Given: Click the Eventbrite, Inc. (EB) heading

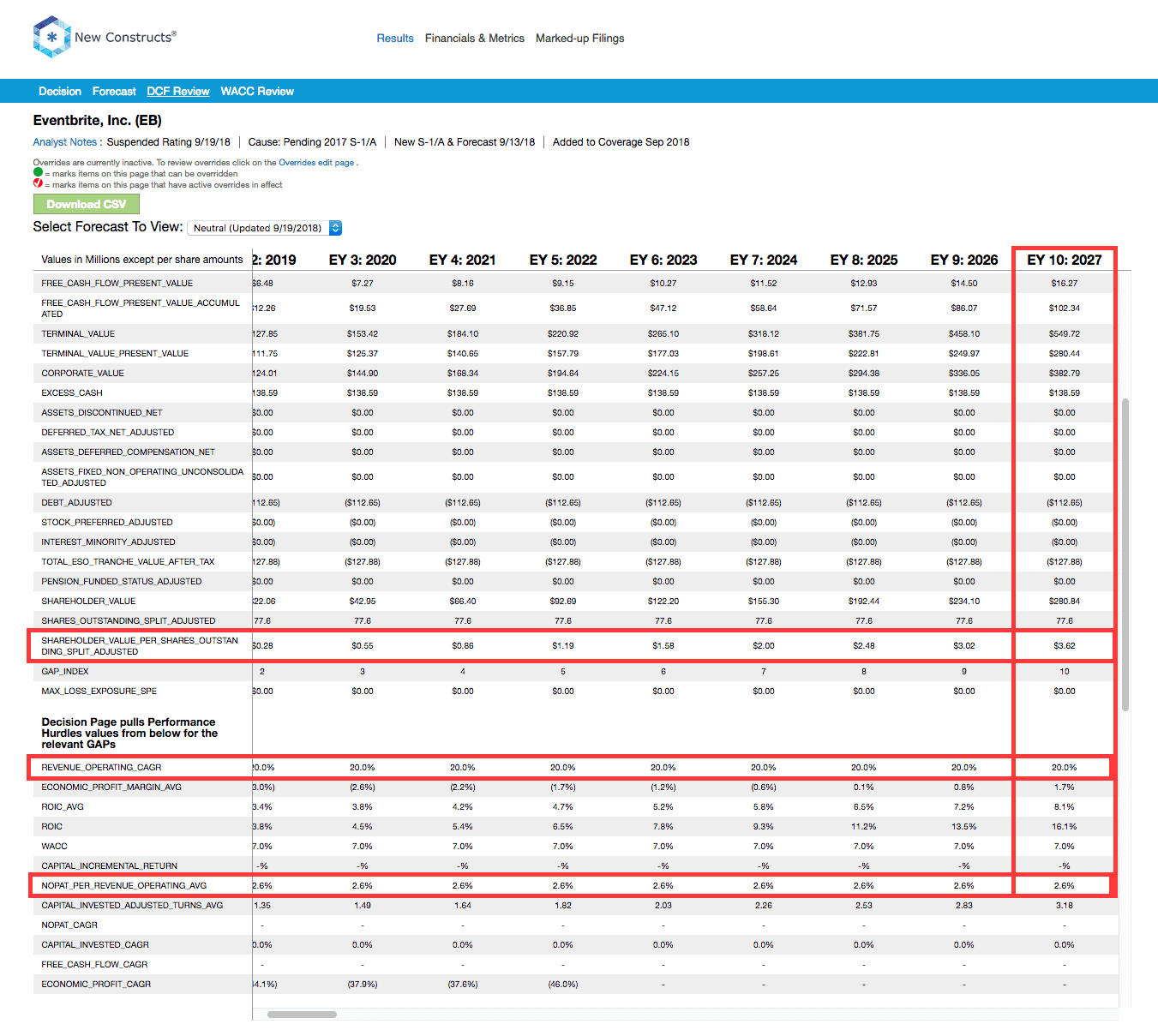Looking at the screenshot, I should point(98,121).
